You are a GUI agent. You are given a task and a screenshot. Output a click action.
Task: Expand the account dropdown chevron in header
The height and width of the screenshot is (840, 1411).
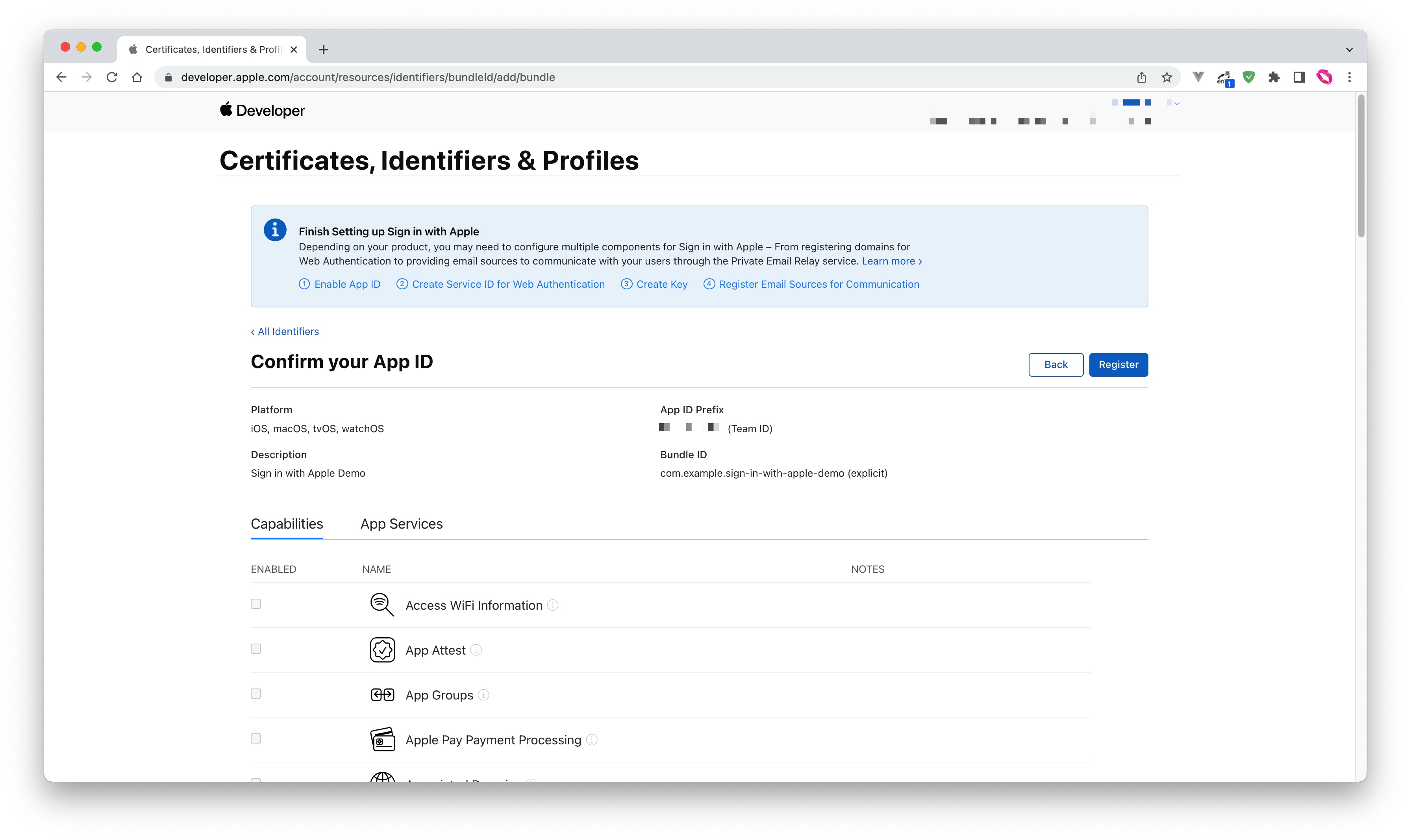point(1177,104)
